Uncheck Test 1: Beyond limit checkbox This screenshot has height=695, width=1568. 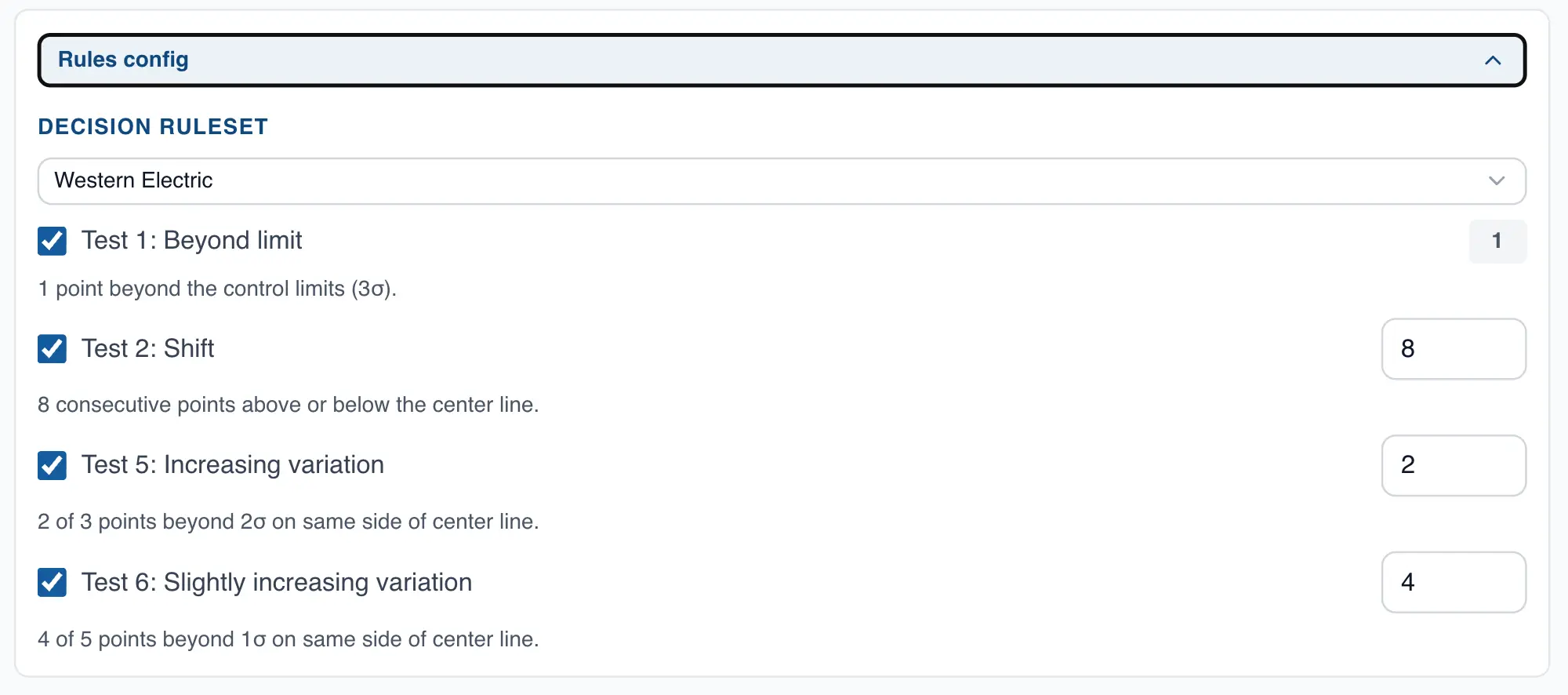[53, 241]
